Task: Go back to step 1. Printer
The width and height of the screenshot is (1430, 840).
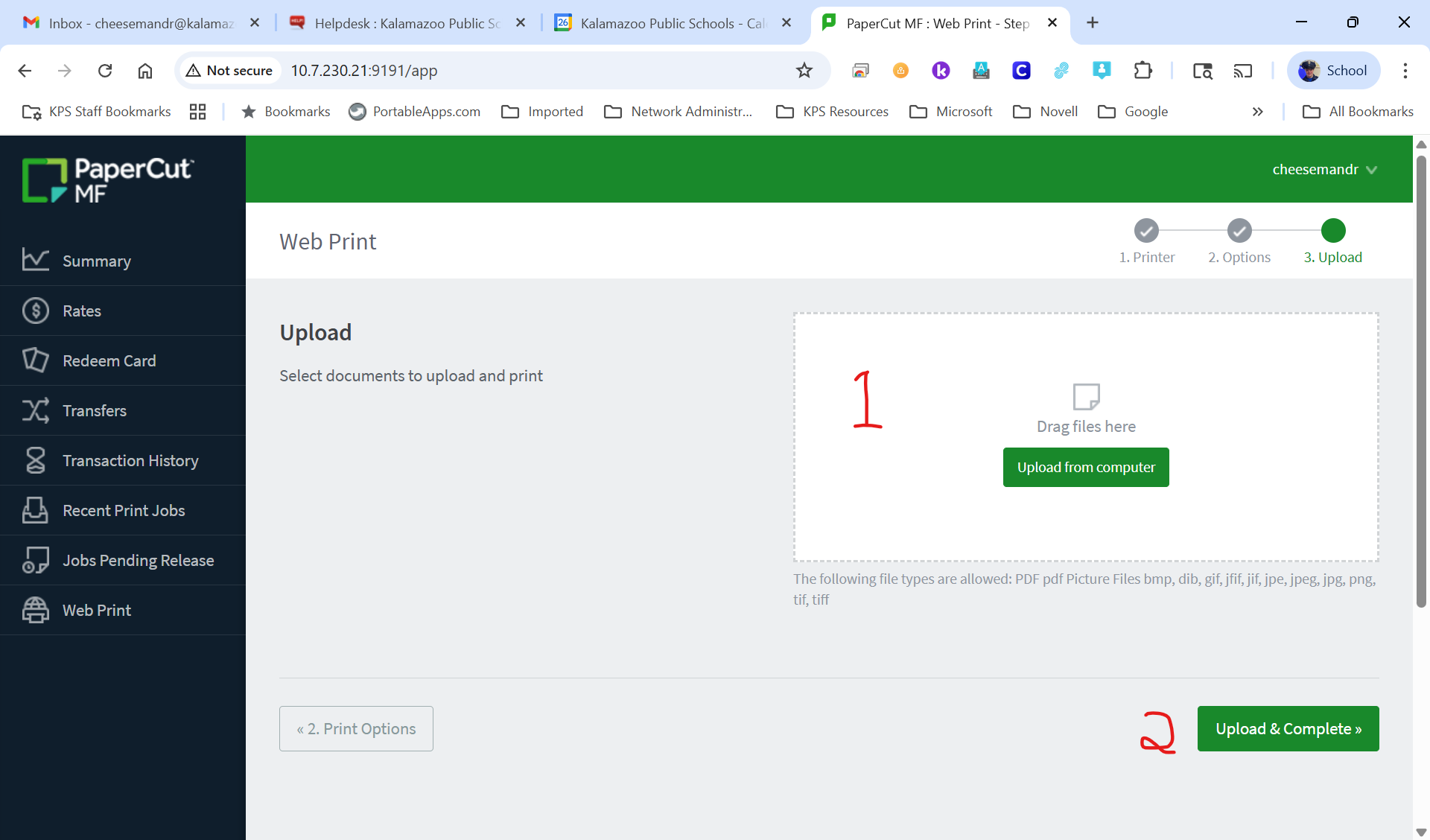Action: (1146, 231)
